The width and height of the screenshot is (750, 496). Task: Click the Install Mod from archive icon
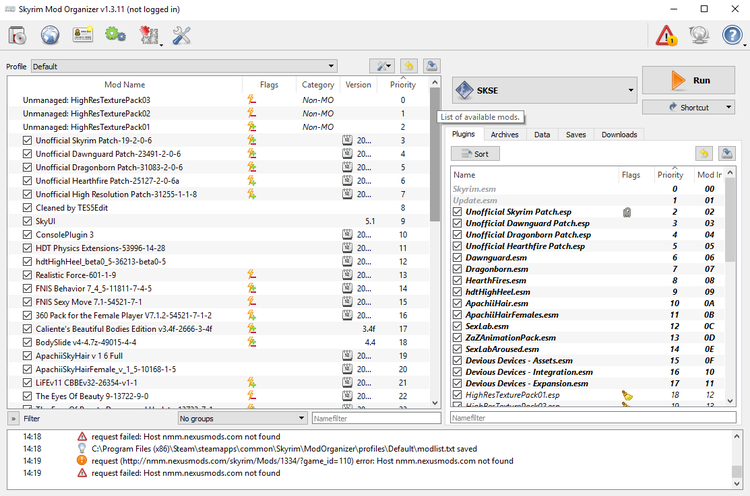[18, 35]
